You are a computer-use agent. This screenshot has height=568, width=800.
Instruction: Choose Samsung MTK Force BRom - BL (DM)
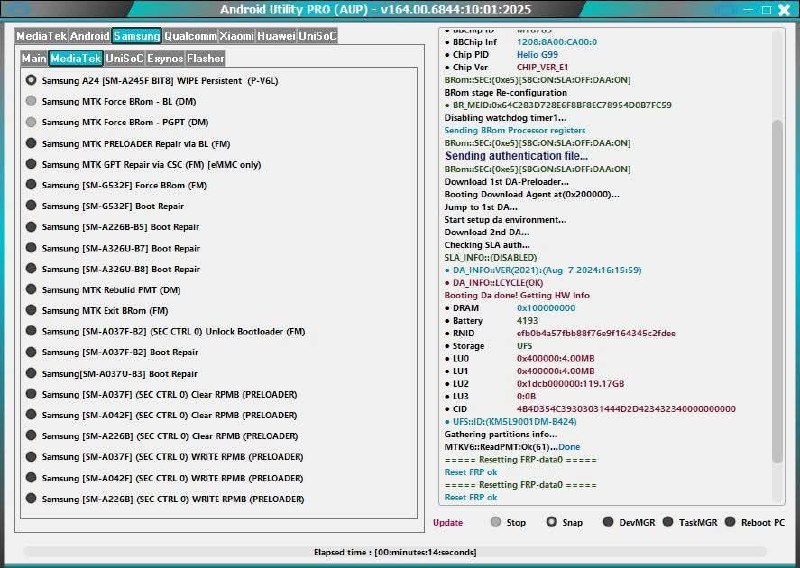111,102
